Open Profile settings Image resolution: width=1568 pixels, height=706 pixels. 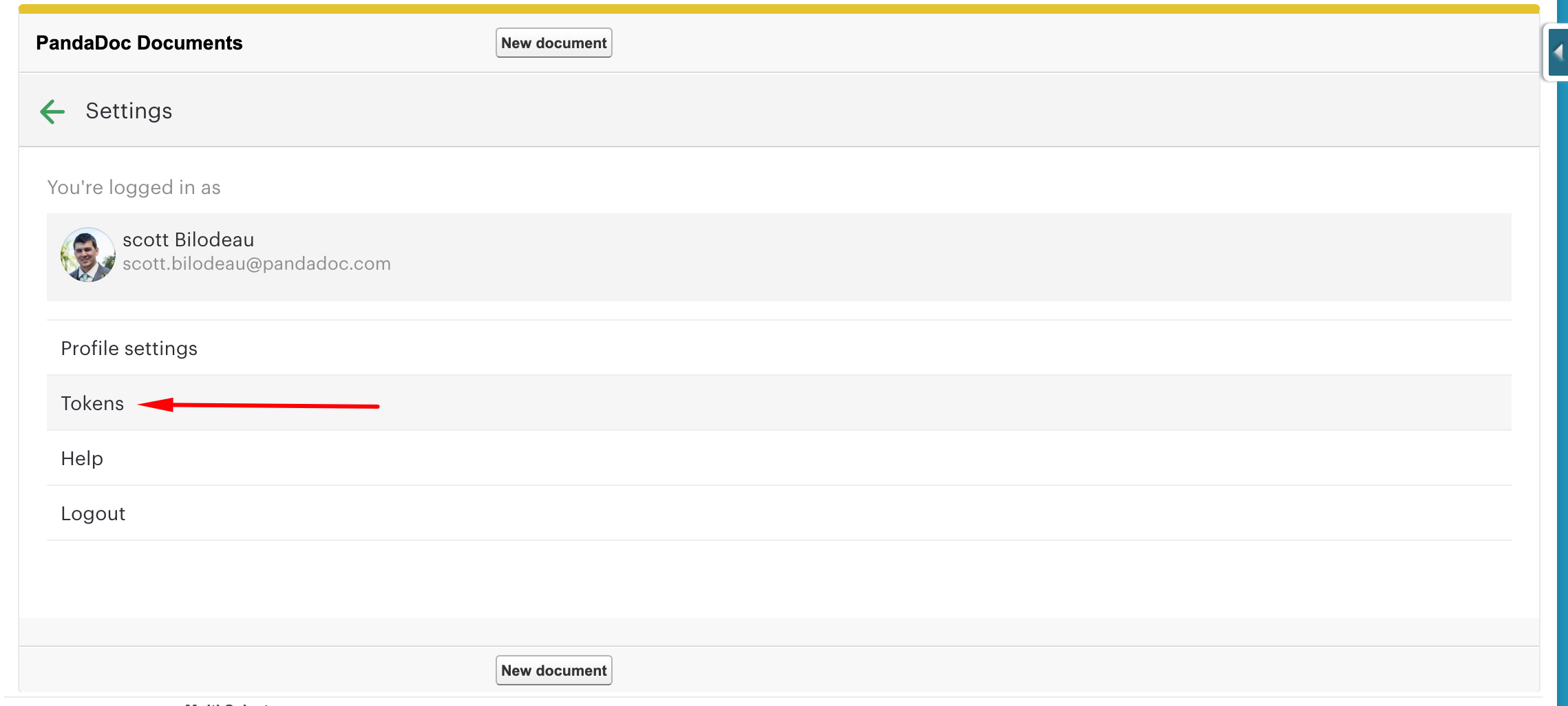[778, 348]
